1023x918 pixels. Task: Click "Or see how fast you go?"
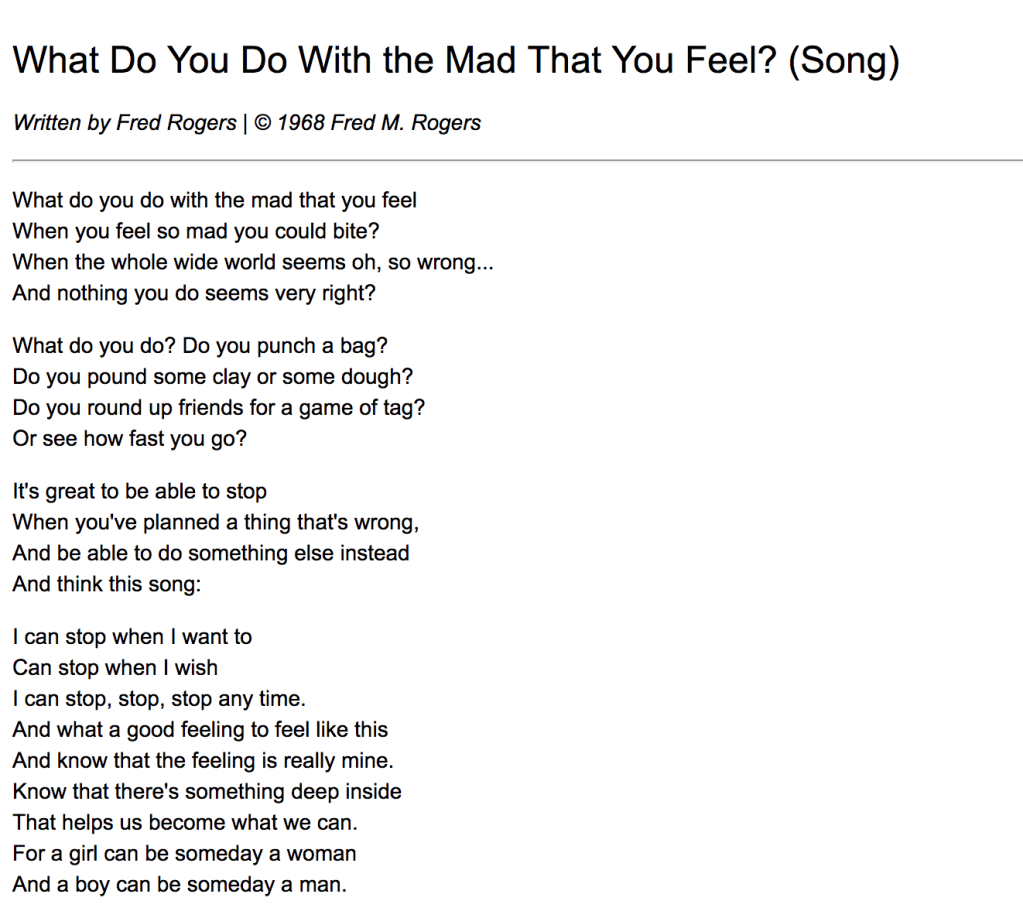point(129,439)
